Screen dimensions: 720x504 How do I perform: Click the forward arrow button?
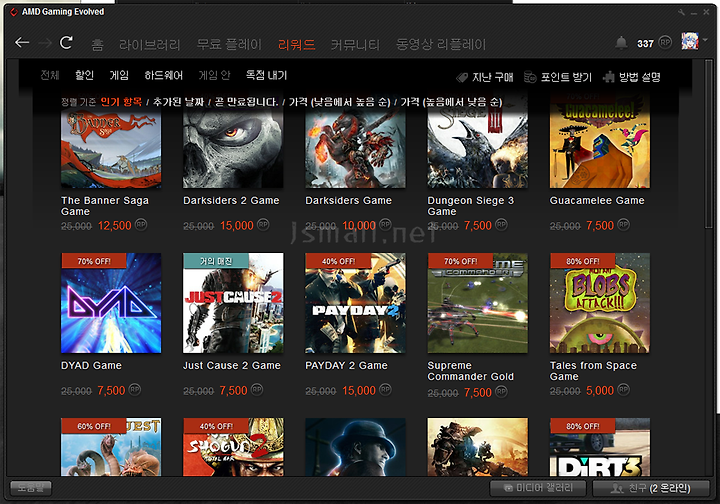pos(45,43)
